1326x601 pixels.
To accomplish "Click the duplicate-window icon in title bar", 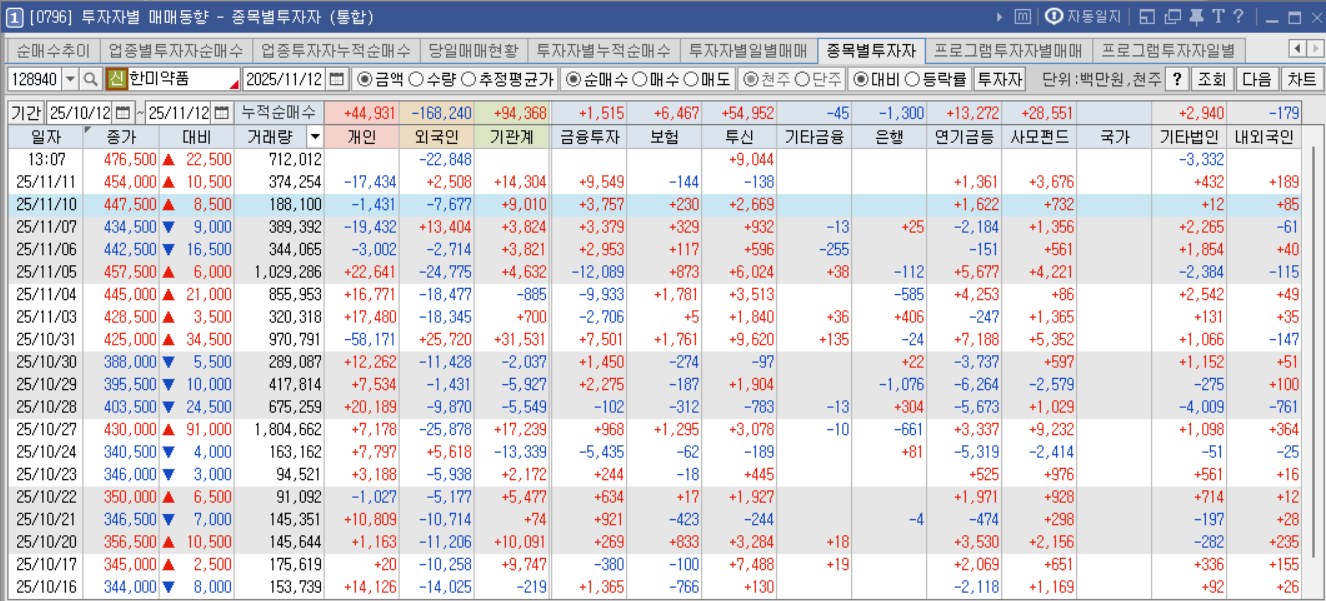I will coord(1172,16).
